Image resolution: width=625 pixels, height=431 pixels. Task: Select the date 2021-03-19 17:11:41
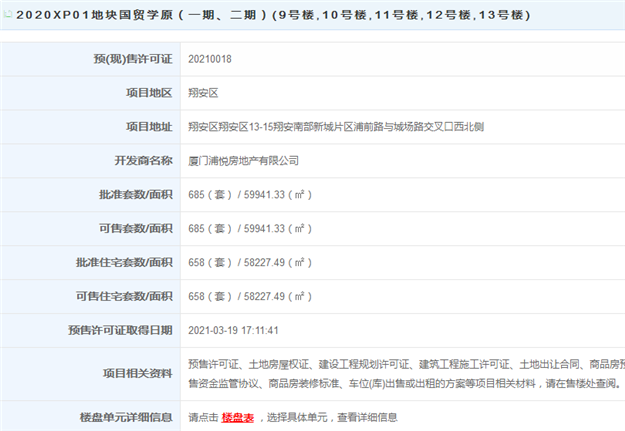coord(233,330)
